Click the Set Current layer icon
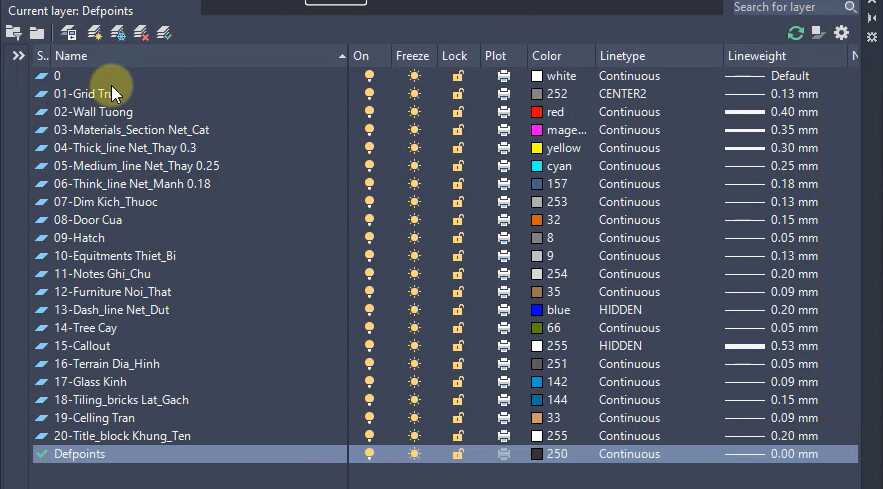The width and height of the screenshot is (883, 489). point(165,33)
